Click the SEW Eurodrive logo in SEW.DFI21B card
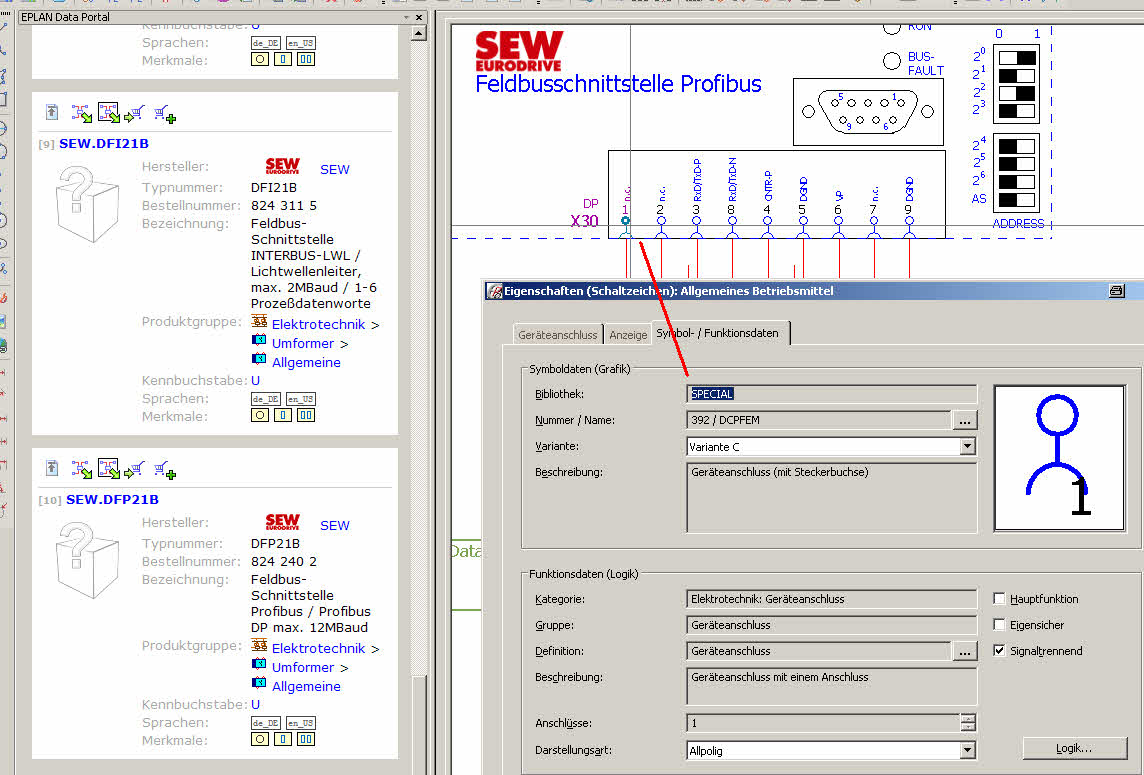Viewport: 1144px width, 775px height. (282, 166)
